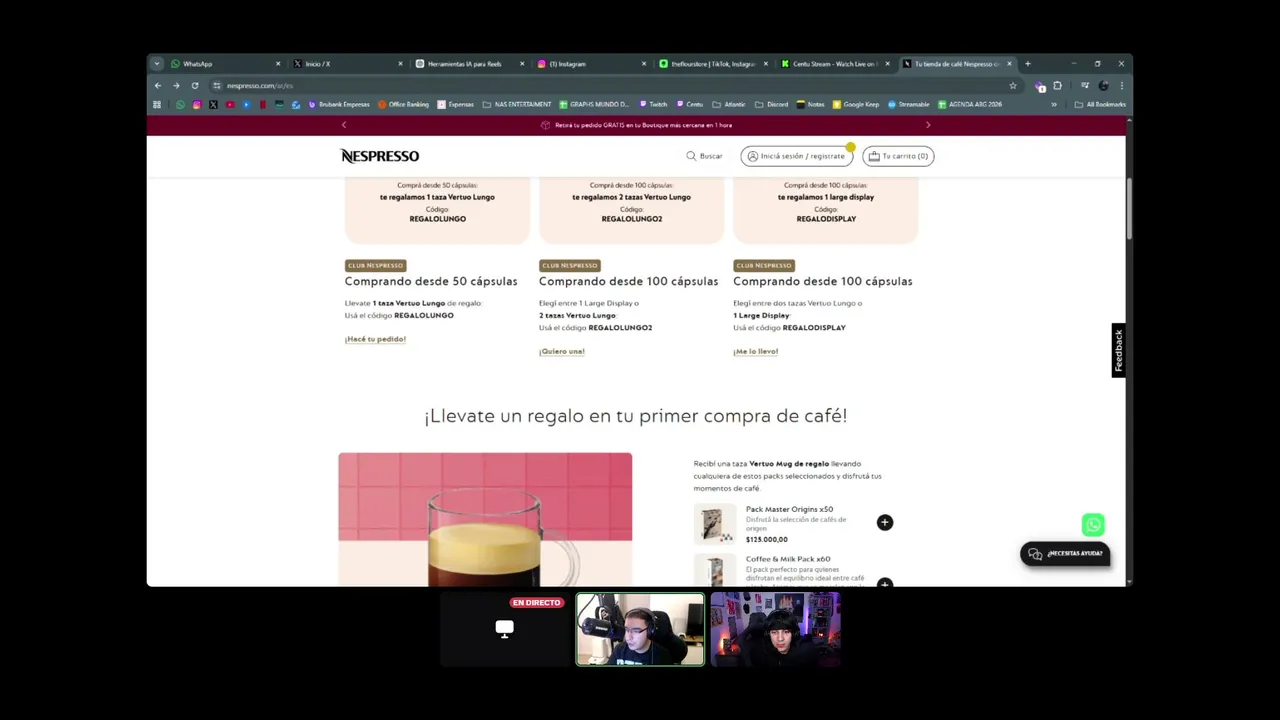Open the ¿Necesitas ayuda? chat
Viewport: 1280px width, 720px height.
pyautogui.click(x=1065, y=554)
